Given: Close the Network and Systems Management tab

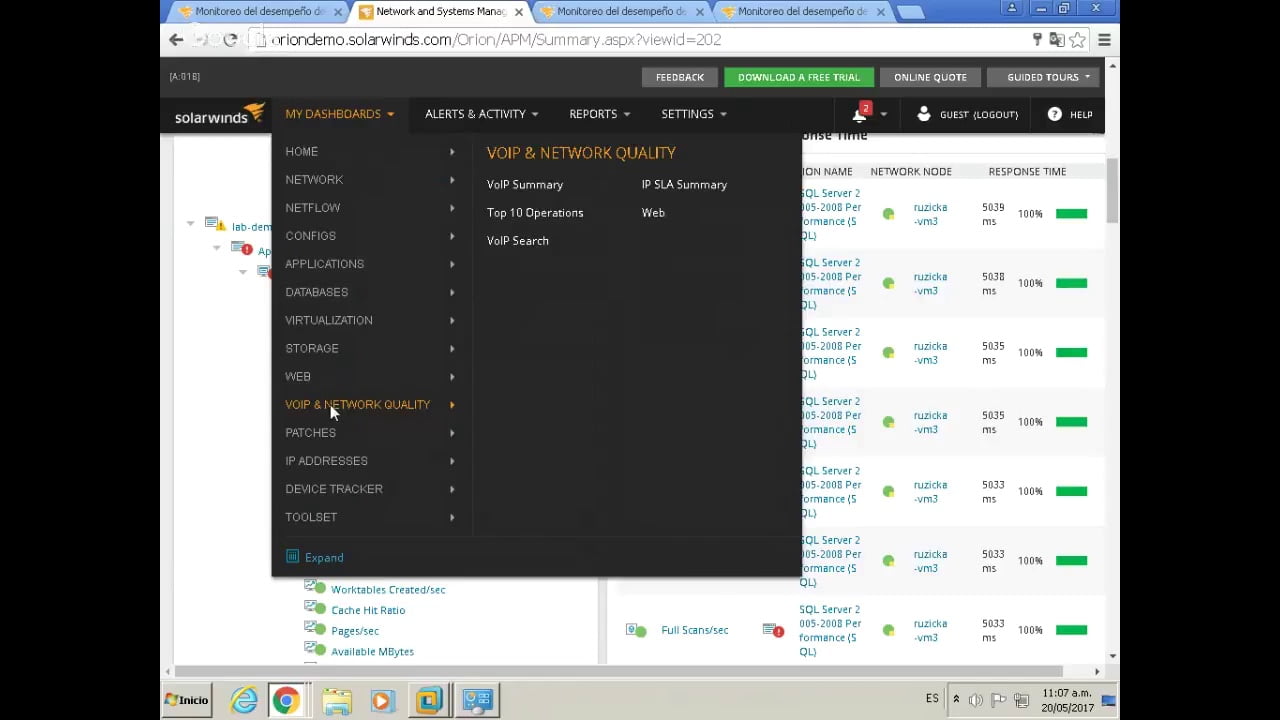Looking at the screenshot, I should 518,12.
